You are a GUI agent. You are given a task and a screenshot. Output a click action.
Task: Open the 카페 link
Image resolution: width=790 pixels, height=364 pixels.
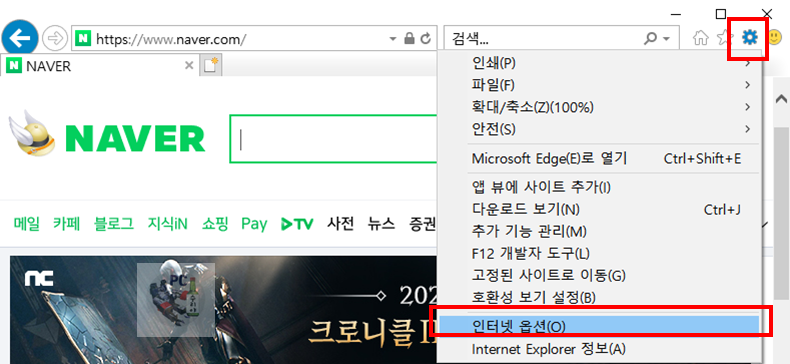[x=67, y=223]
